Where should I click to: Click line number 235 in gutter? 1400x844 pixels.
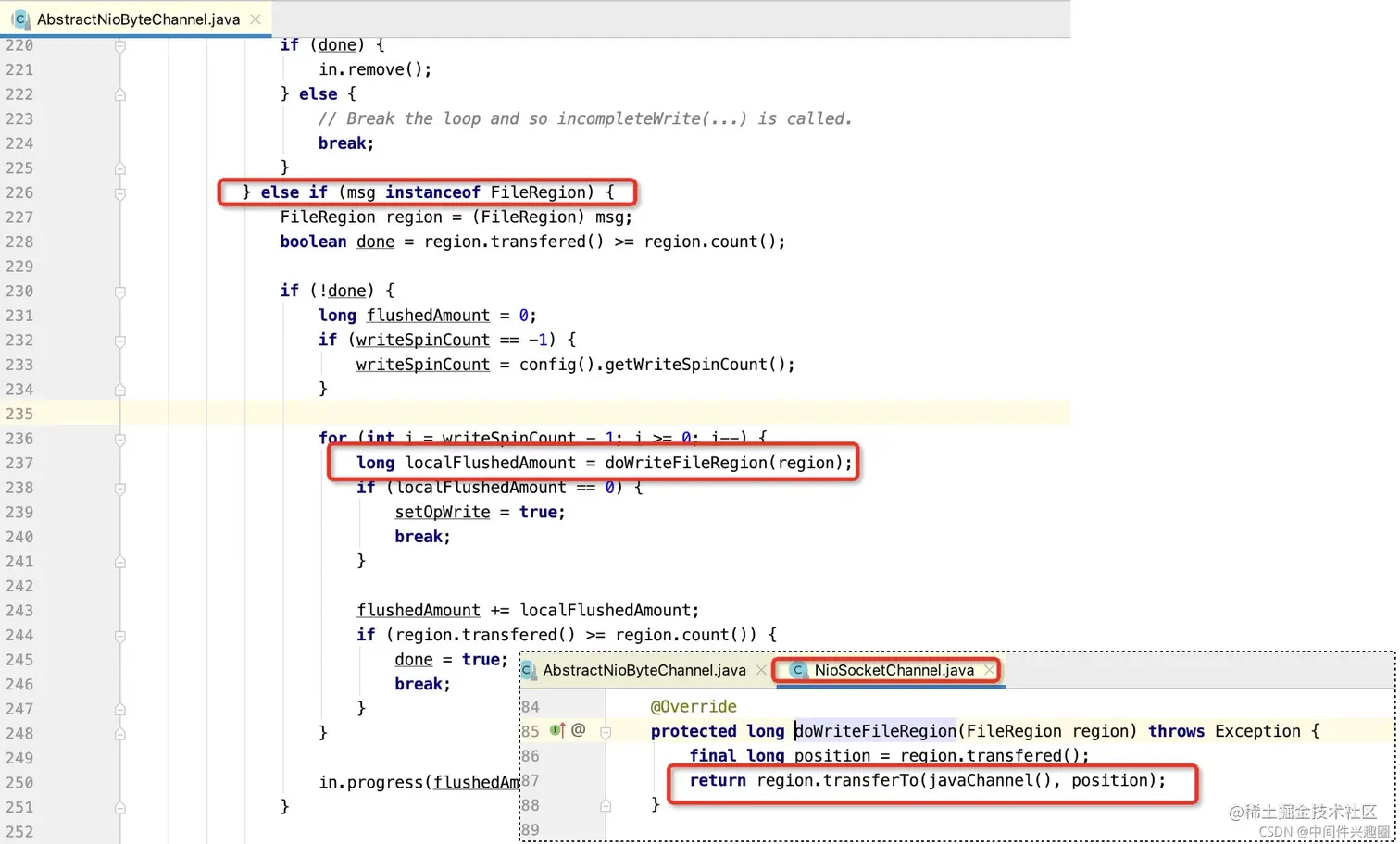(19, 414)
